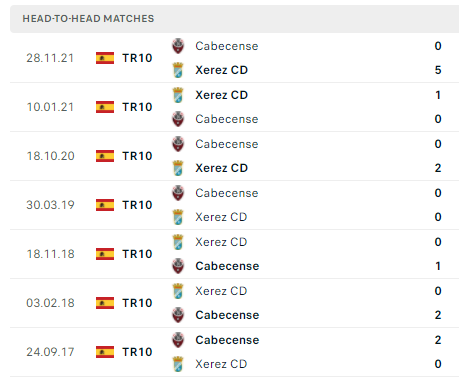Select bold Cabecense in 24.09.17 match

click(227, 340)
